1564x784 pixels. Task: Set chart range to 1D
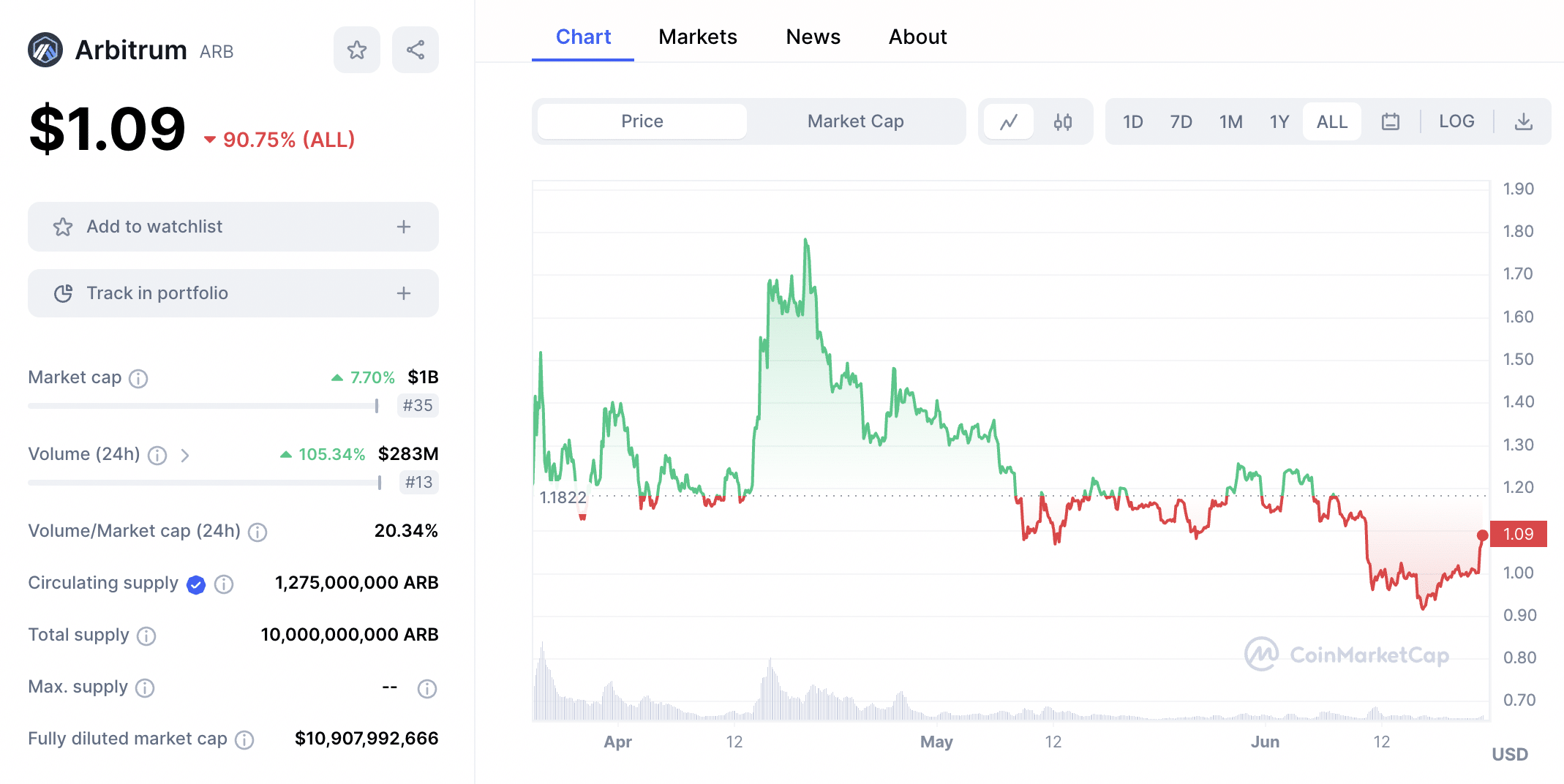point(1133,121)
